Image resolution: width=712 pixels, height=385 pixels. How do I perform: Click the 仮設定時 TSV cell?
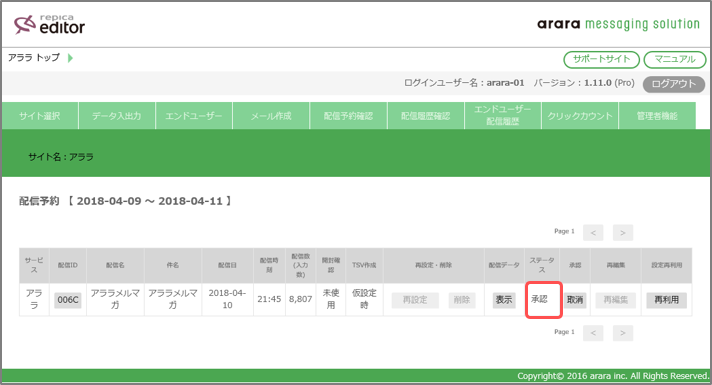(x=364, y=299)
